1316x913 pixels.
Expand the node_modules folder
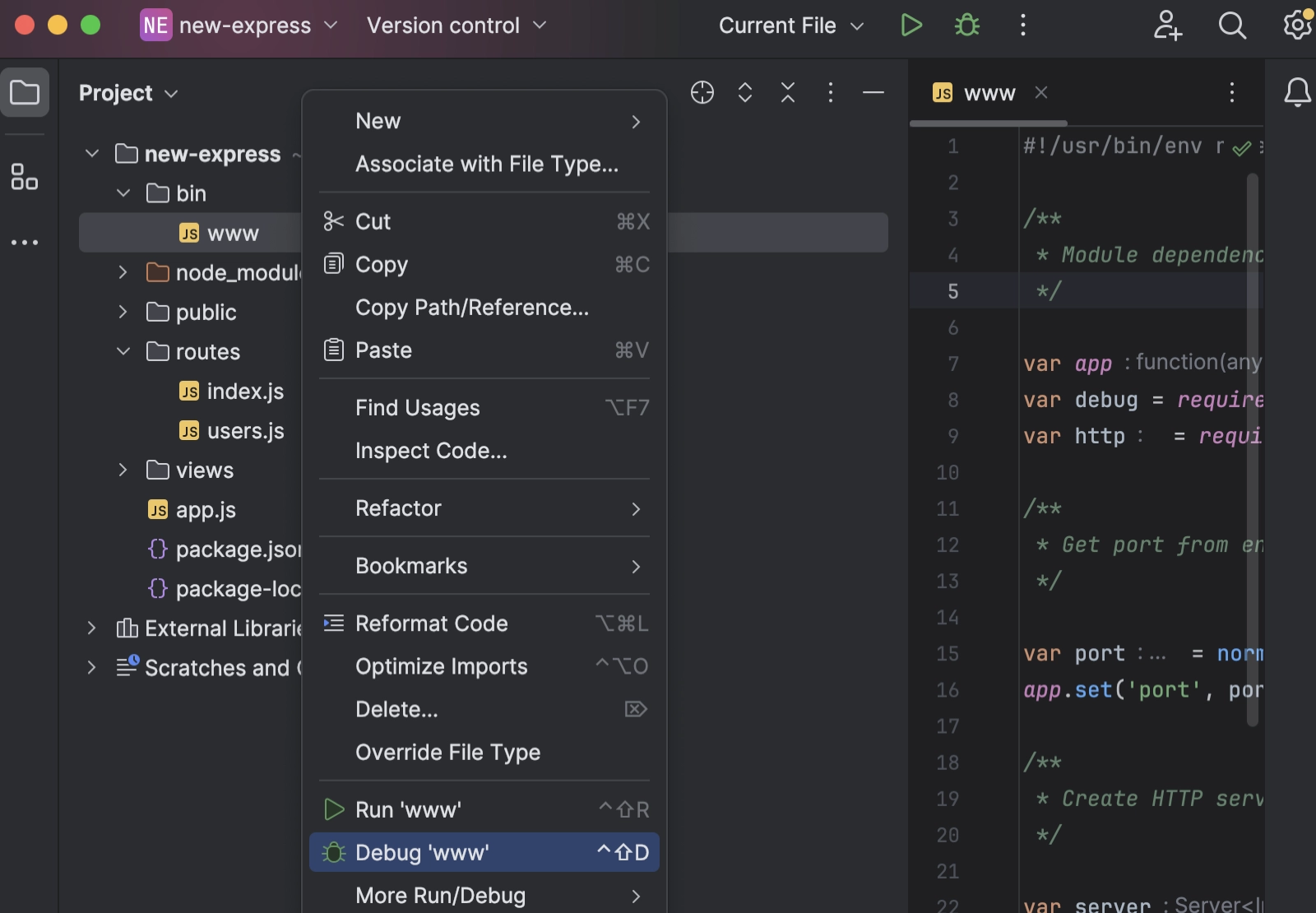123,272
